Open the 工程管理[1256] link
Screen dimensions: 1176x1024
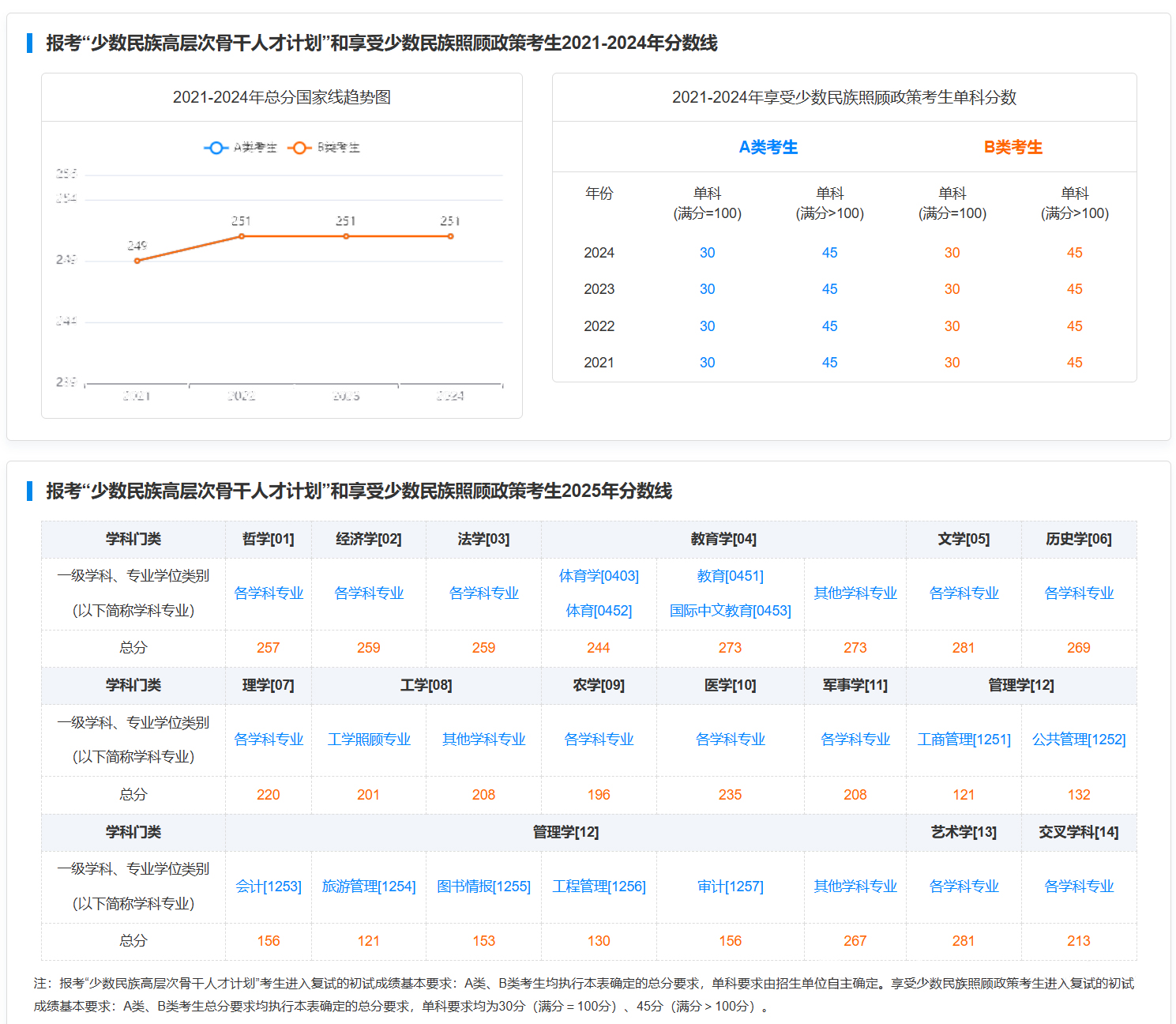point(598,886)
